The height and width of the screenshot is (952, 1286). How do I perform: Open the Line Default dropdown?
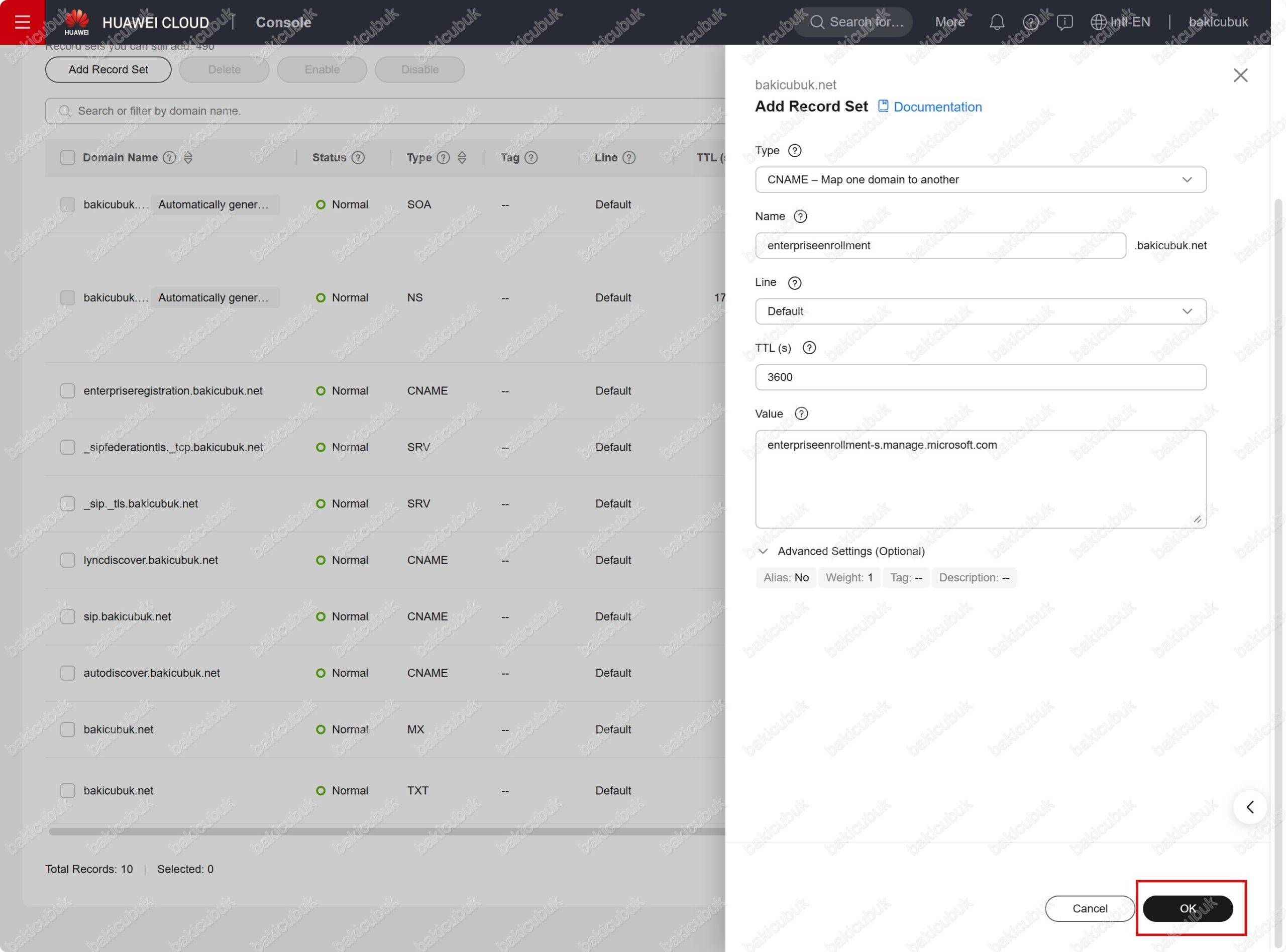tap(980, 311)
